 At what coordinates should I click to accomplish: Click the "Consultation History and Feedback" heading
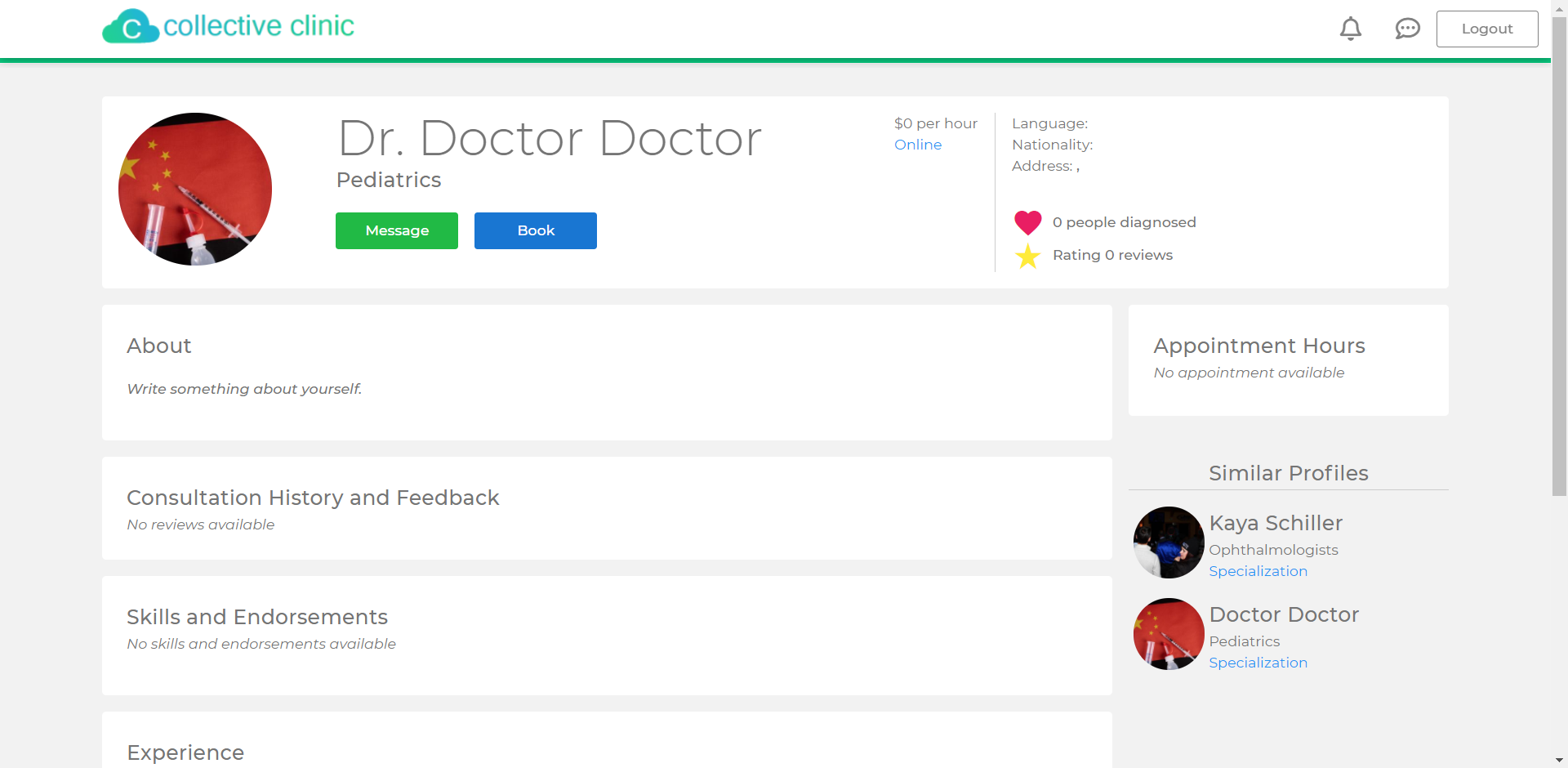coord(313,498)
